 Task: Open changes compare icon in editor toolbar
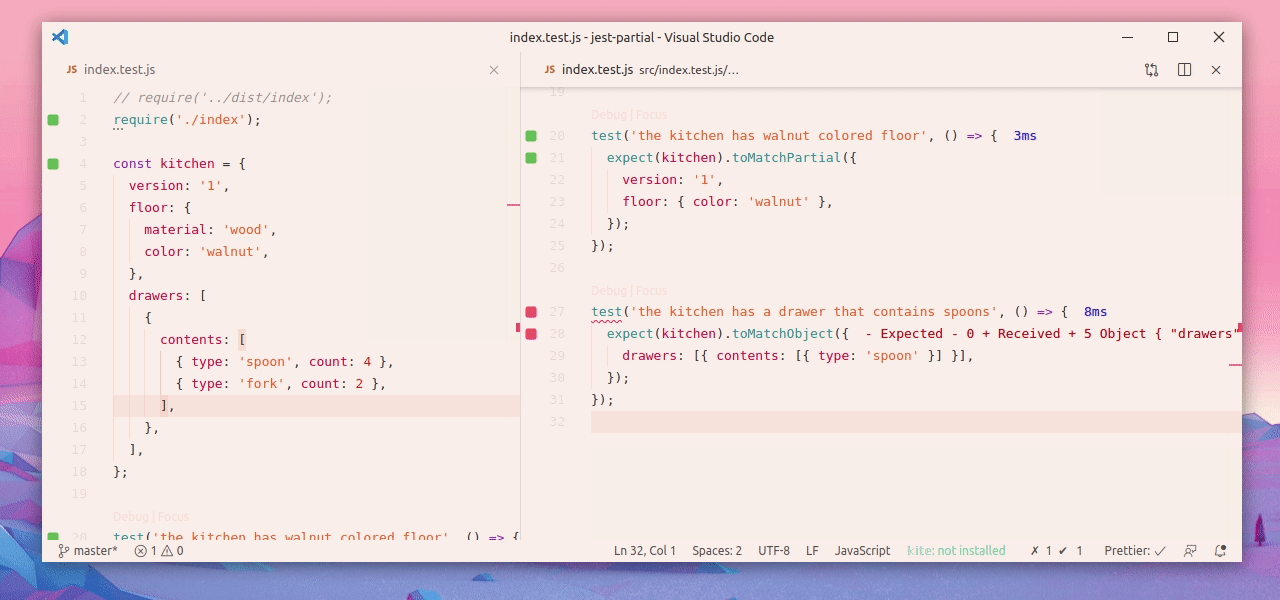tap(1152, 70)
